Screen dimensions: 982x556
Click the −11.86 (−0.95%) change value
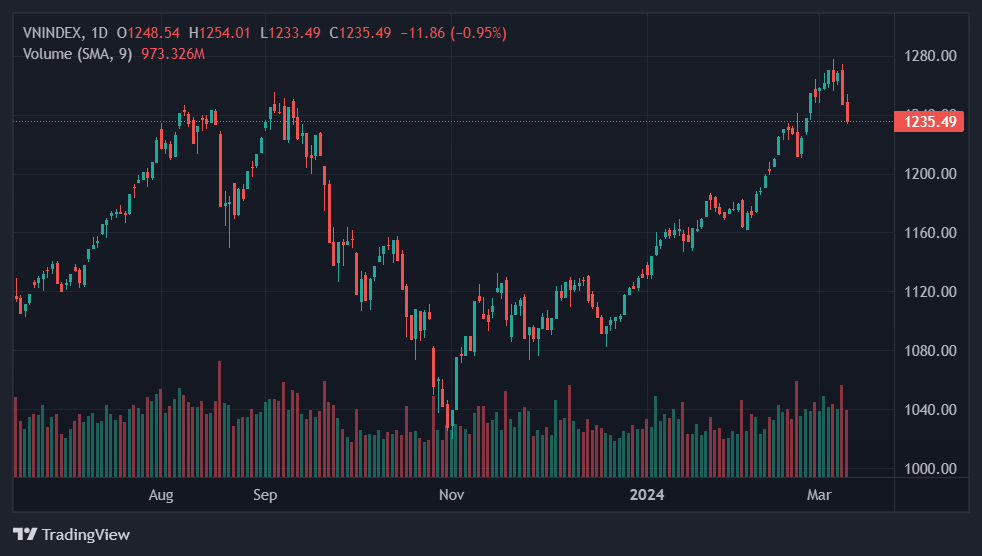coord(454,33)
